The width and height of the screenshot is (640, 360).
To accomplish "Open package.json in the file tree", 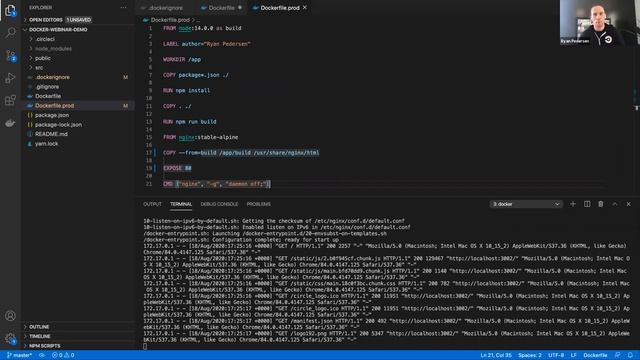I will click(52, 115).
